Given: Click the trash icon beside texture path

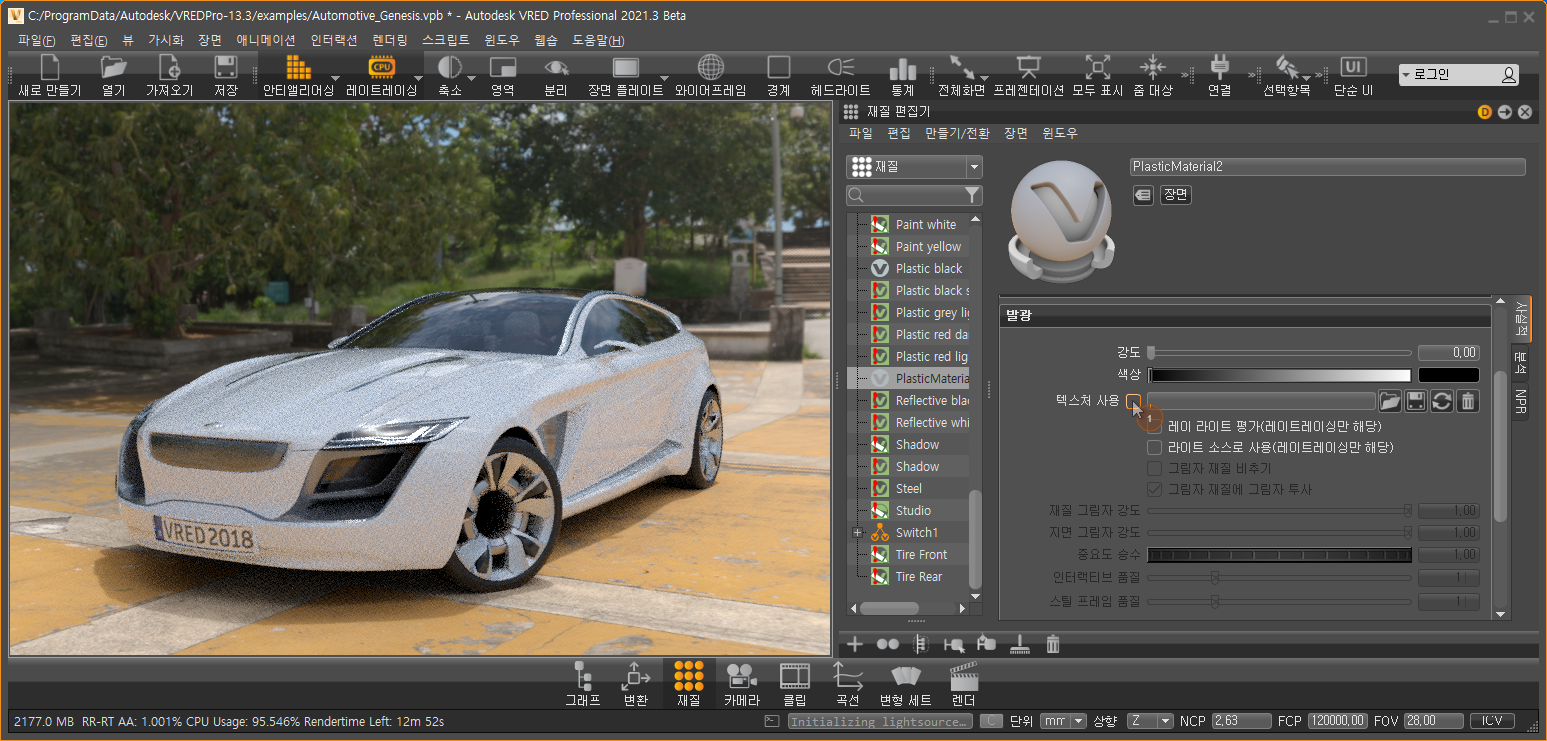Looking at the screenshot, I should (x=1467, y=401).
